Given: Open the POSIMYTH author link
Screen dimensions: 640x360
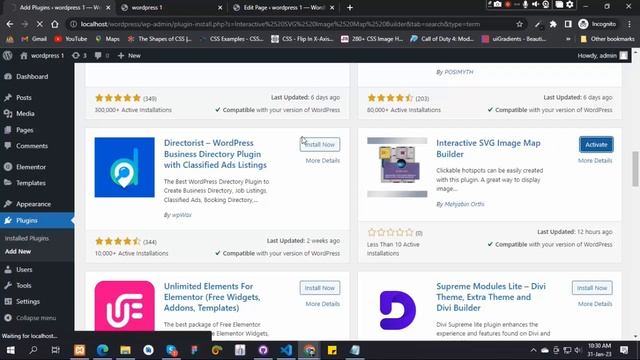Looking at the screenshot, I should [459, 72].
